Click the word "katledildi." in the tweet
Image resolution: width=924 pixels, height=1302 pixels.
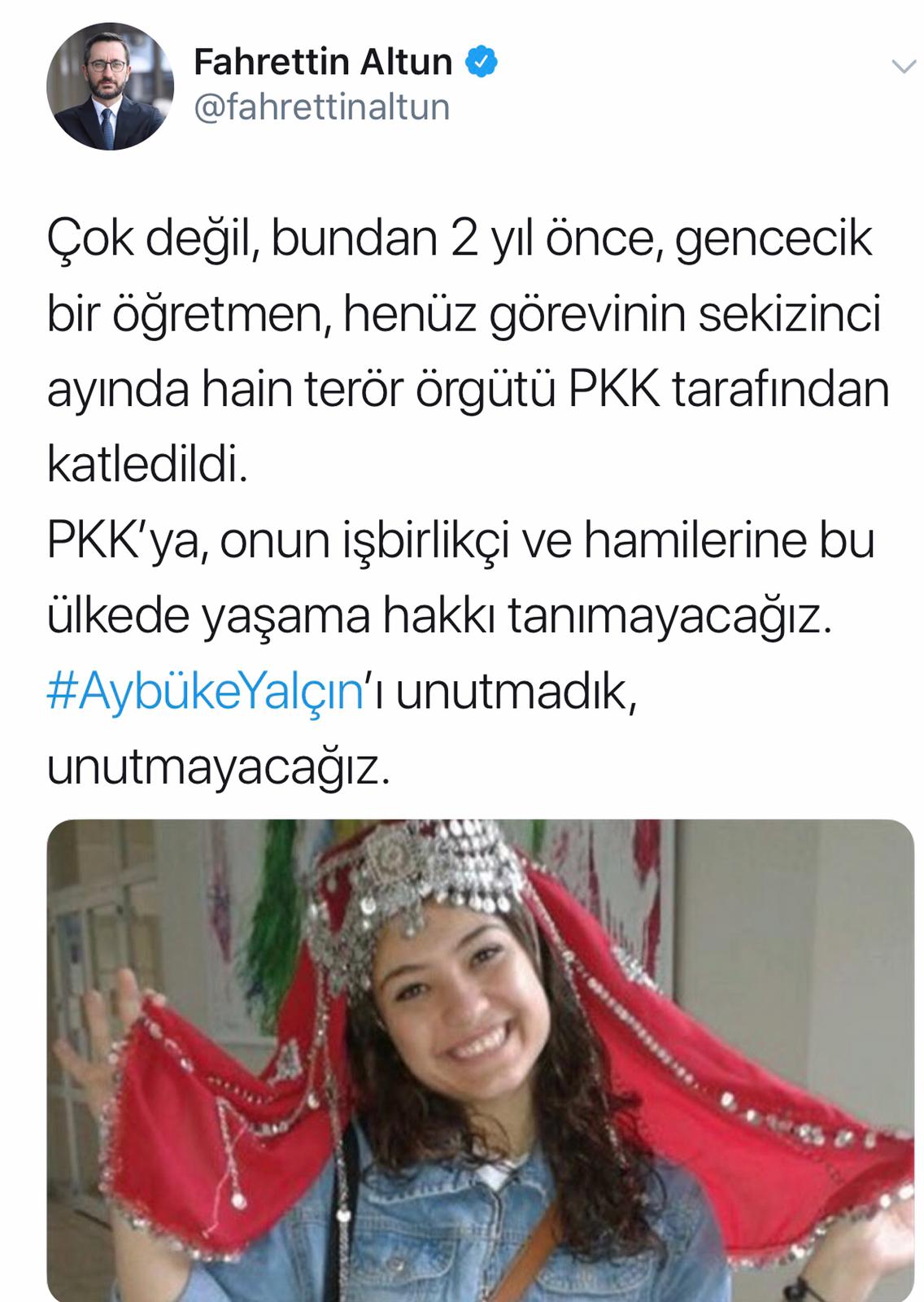(x=147, y=466)
